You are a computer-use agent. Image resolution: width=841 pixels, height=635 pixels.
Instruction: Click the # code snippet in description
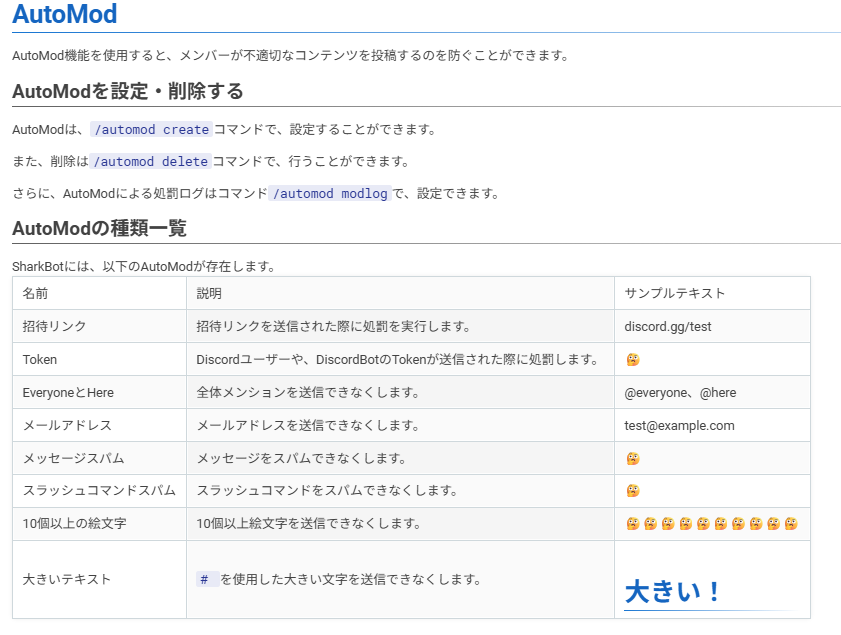pyautogui.click(x=208, y=579)
